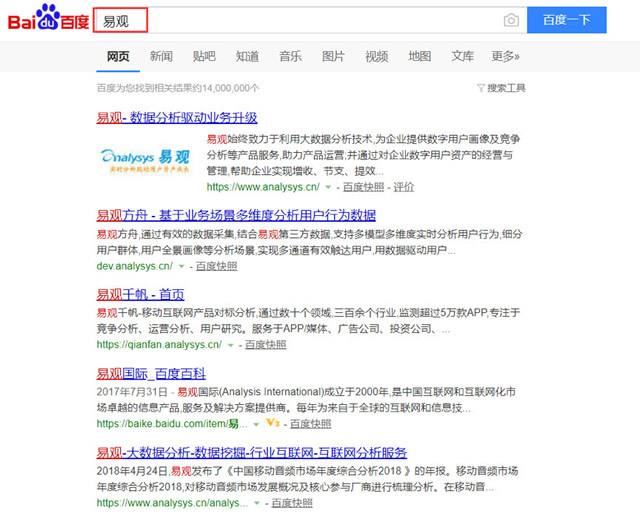Open camera image search in search box
Viewport: 640px width, 513px height.
point(511,20)
